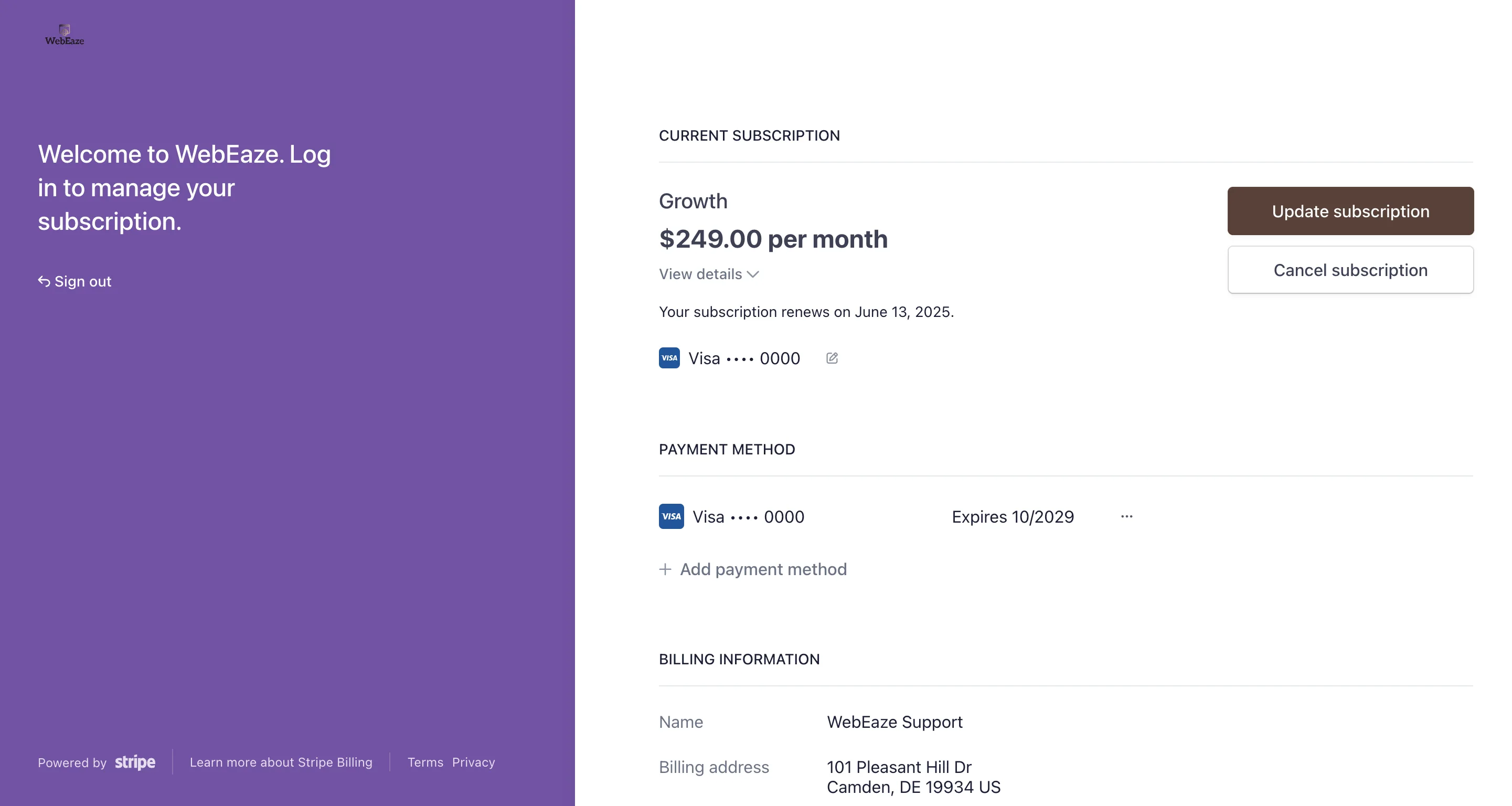The image size is (1512, 806).
Task: Click Visa •••• 0000 under subscription
Action: 744,358
